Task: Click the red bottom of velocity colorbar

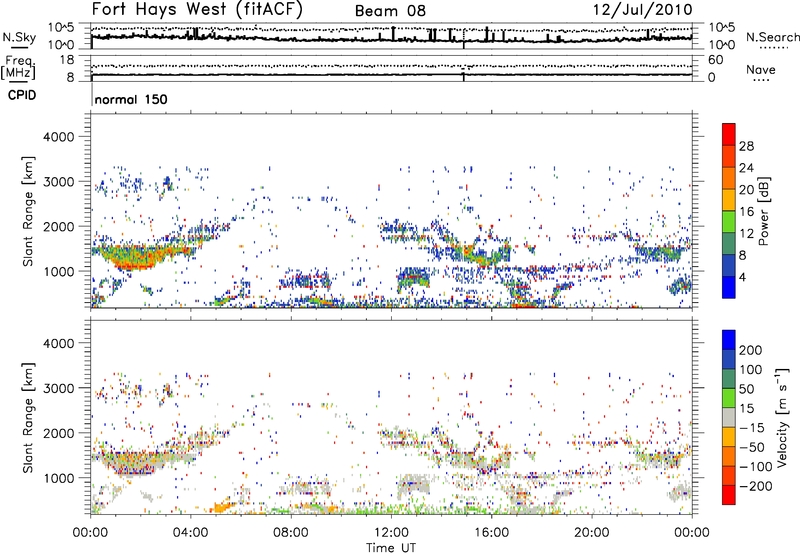Action: pyautogui.click(x=729, y=495)
